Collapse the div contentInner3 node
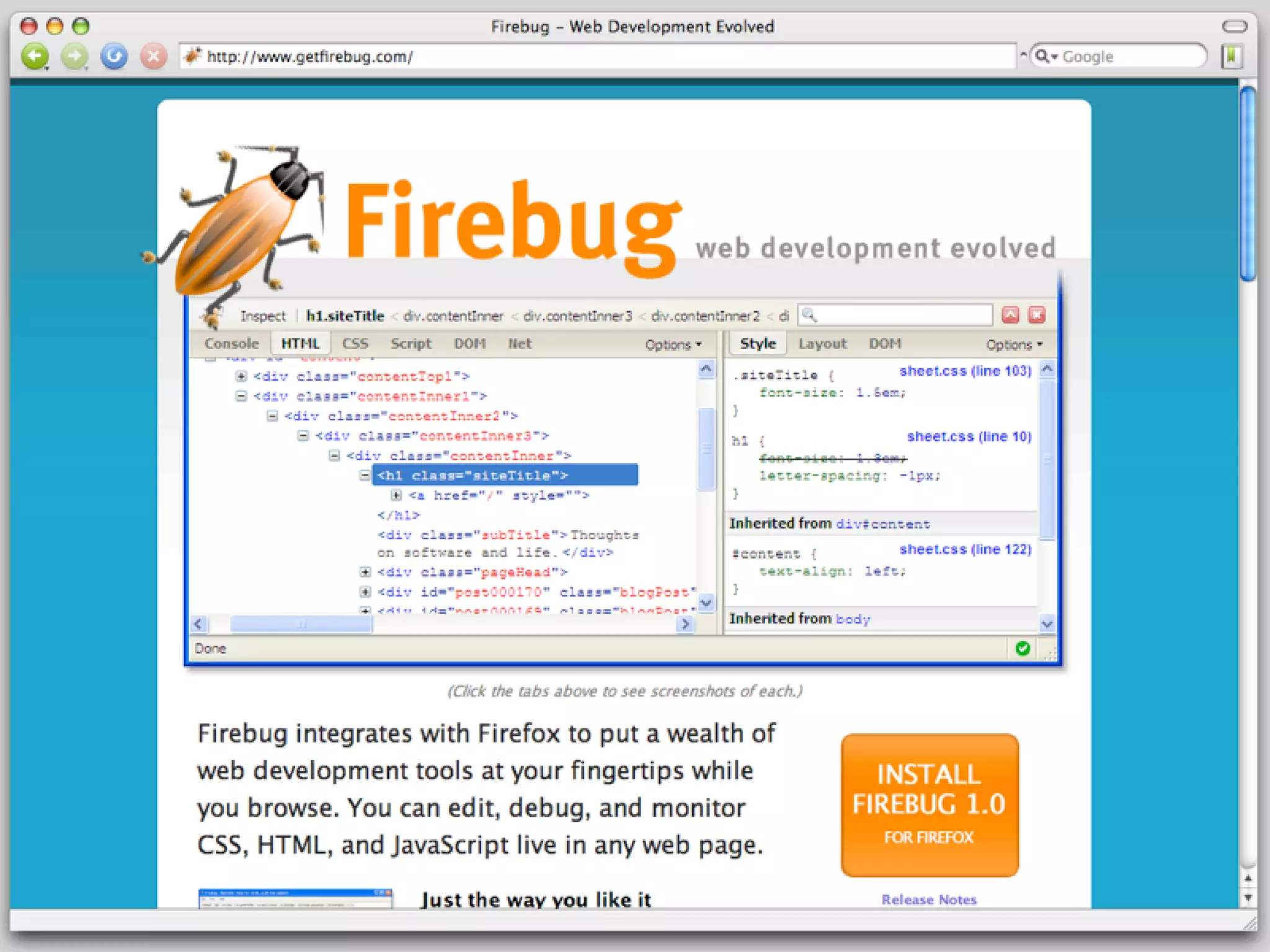This screenshot has height=952, width=1270. (x=303, y=436)
